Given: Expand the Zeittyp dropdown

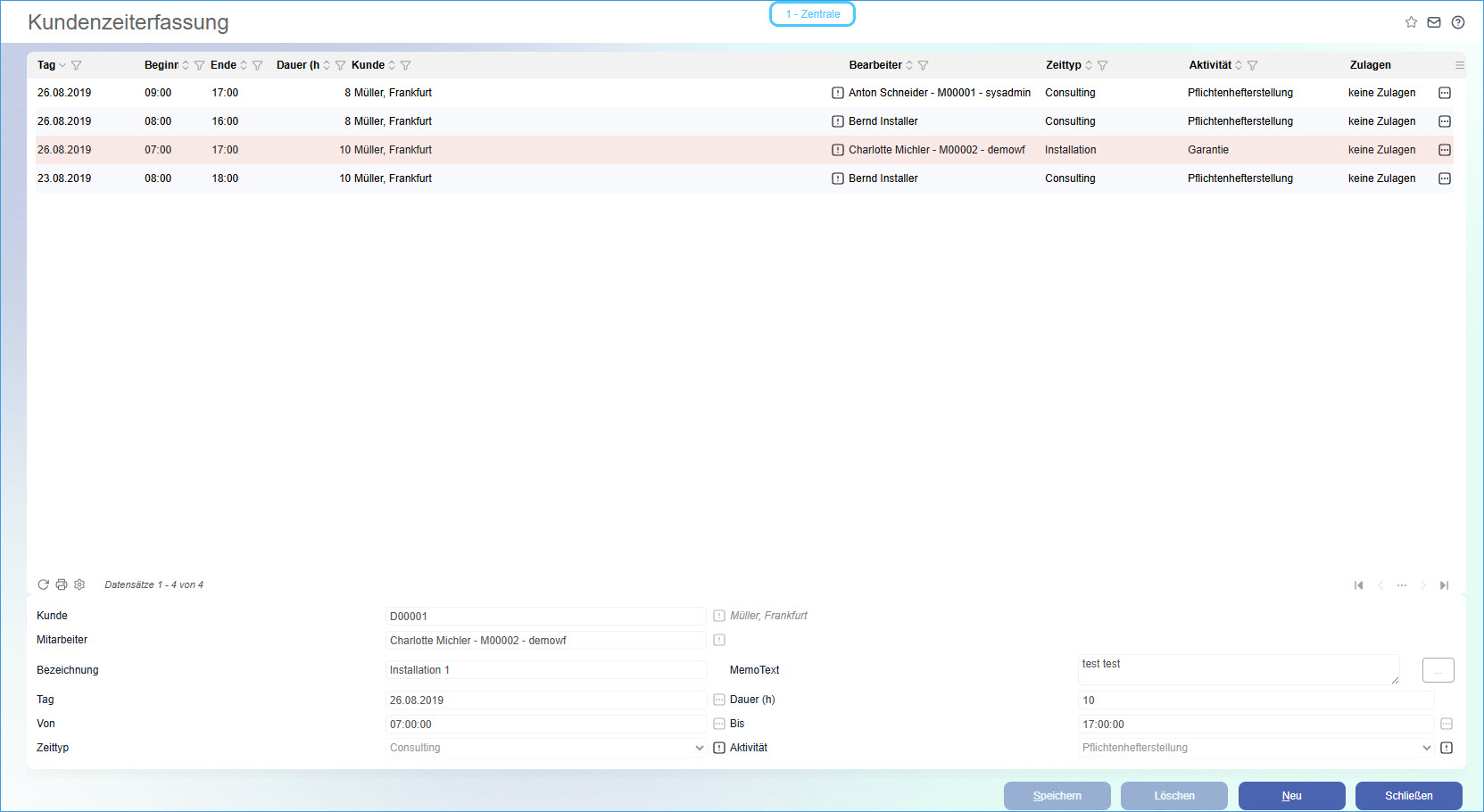Looking at the screenshot, I should [x=700, y=748].
